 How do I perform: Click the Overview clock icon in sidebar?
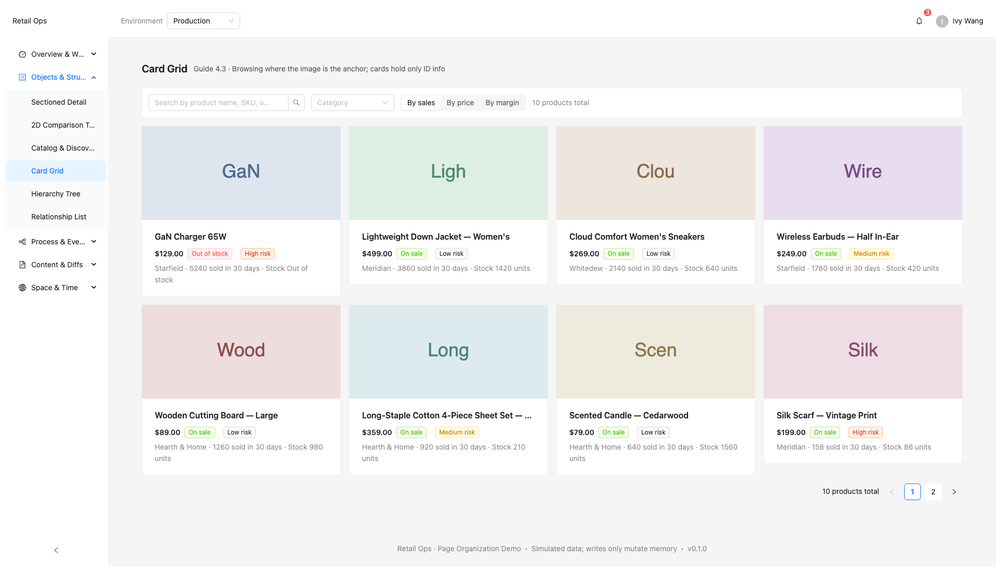pyautogui.click(x=22, y=54)
